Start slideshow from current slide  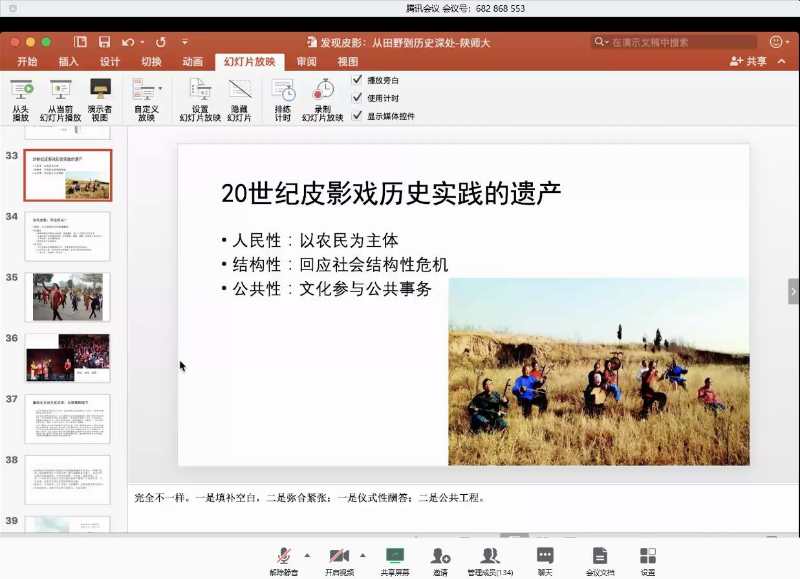(60, 91)
